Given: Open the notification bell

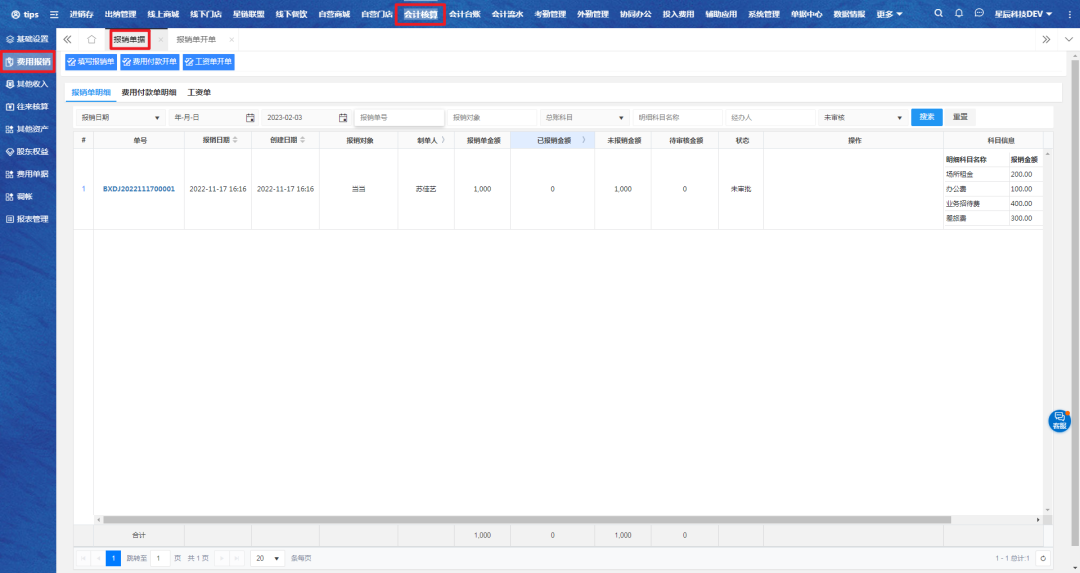Looking at the screenshot, I should [x=959, y=14].
